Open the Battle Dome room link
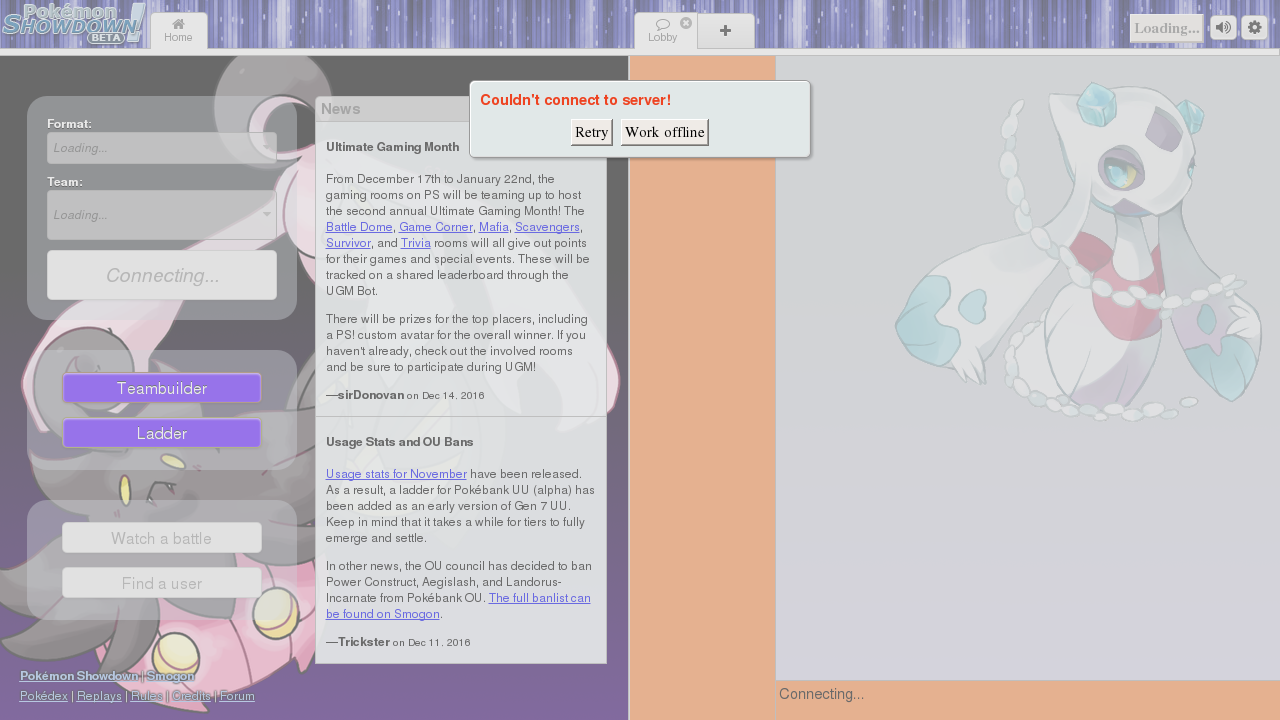The image size is (1280, 720). click(x=359, y=227)
